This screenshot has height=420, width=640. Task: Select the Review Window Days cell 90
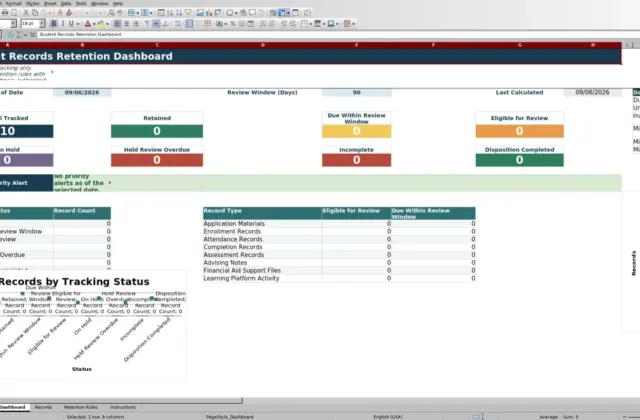click(x=356, y=93)
